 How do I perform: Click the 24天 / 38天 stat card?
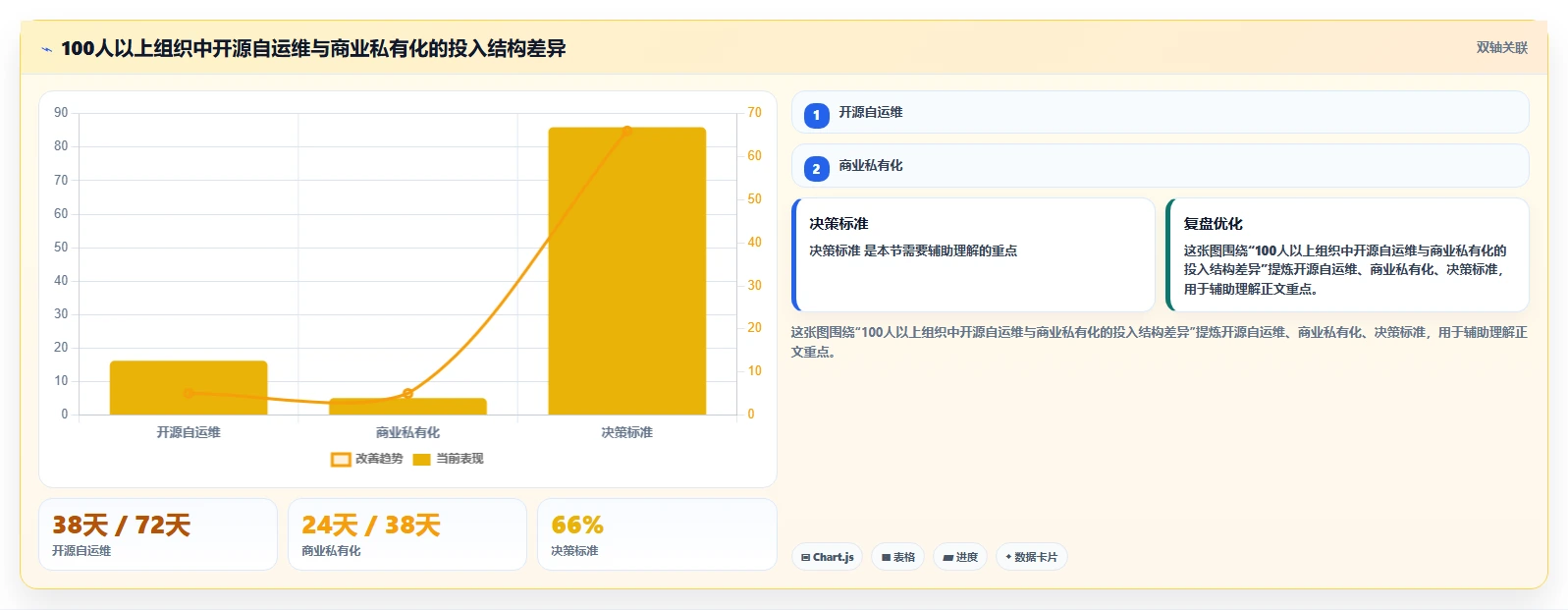[x=407, y=534]
